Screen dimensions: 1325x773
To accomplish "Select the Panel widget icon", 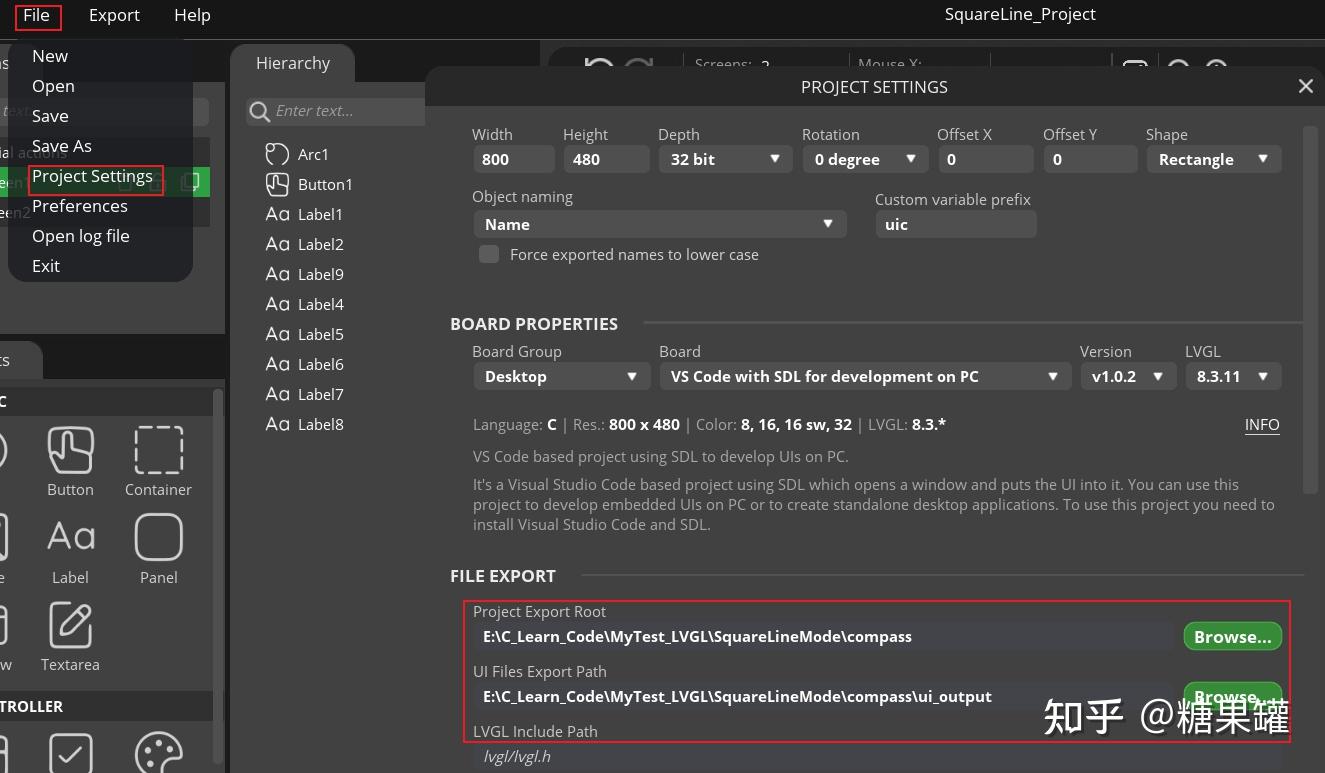I will 158,537.
